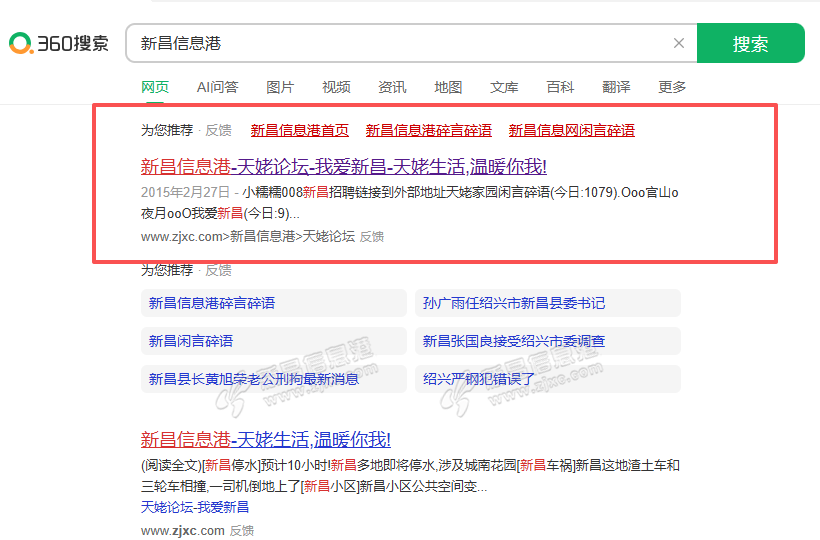Image resolution: width=820 pixels, height=540 pixels.
Task: Open the 百科 tab
Action: 560,87
